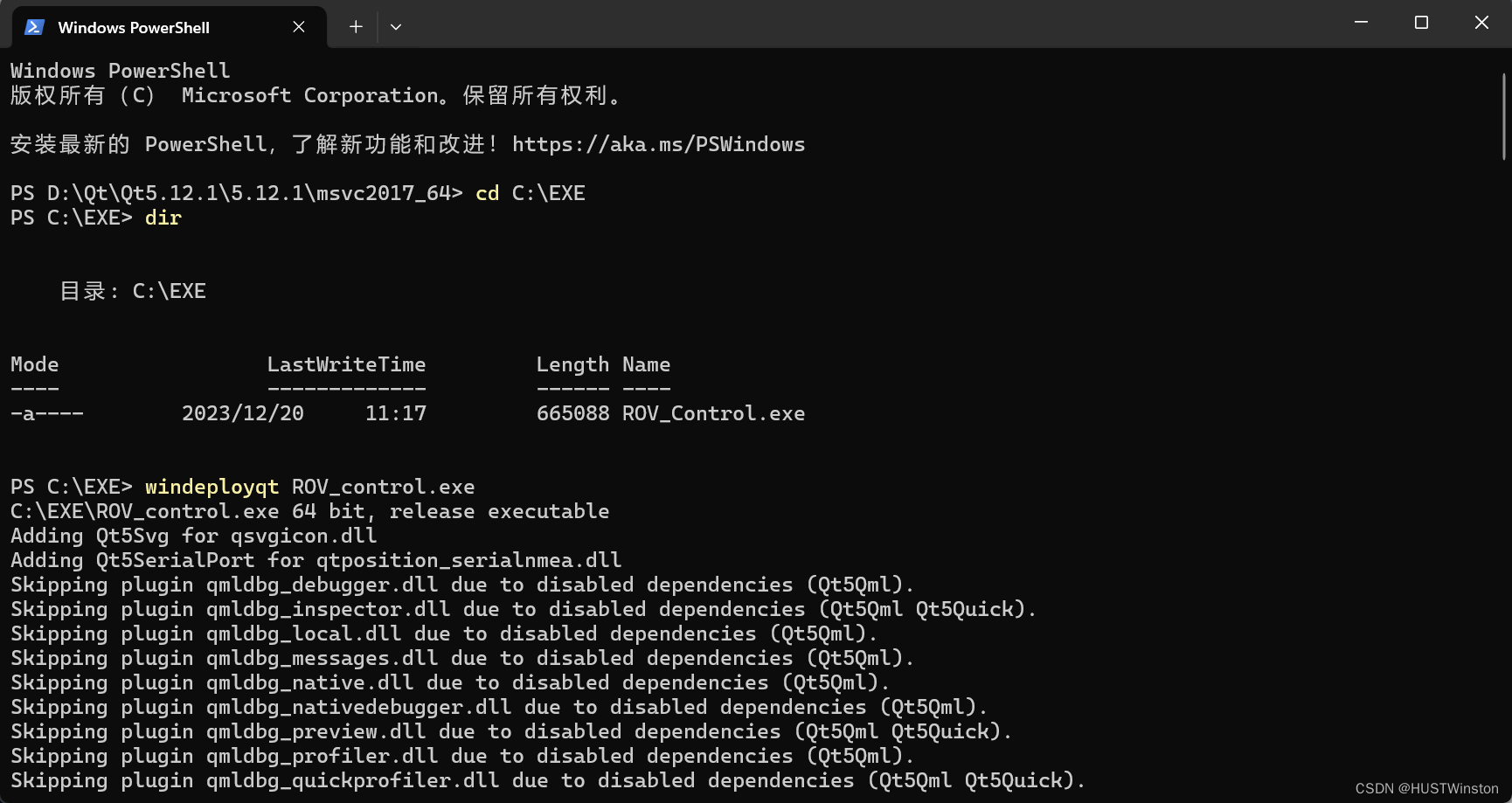Close the Windows PowerShell tab
The width and height of the screenshot is (1512, 803).
click(298, 27)
